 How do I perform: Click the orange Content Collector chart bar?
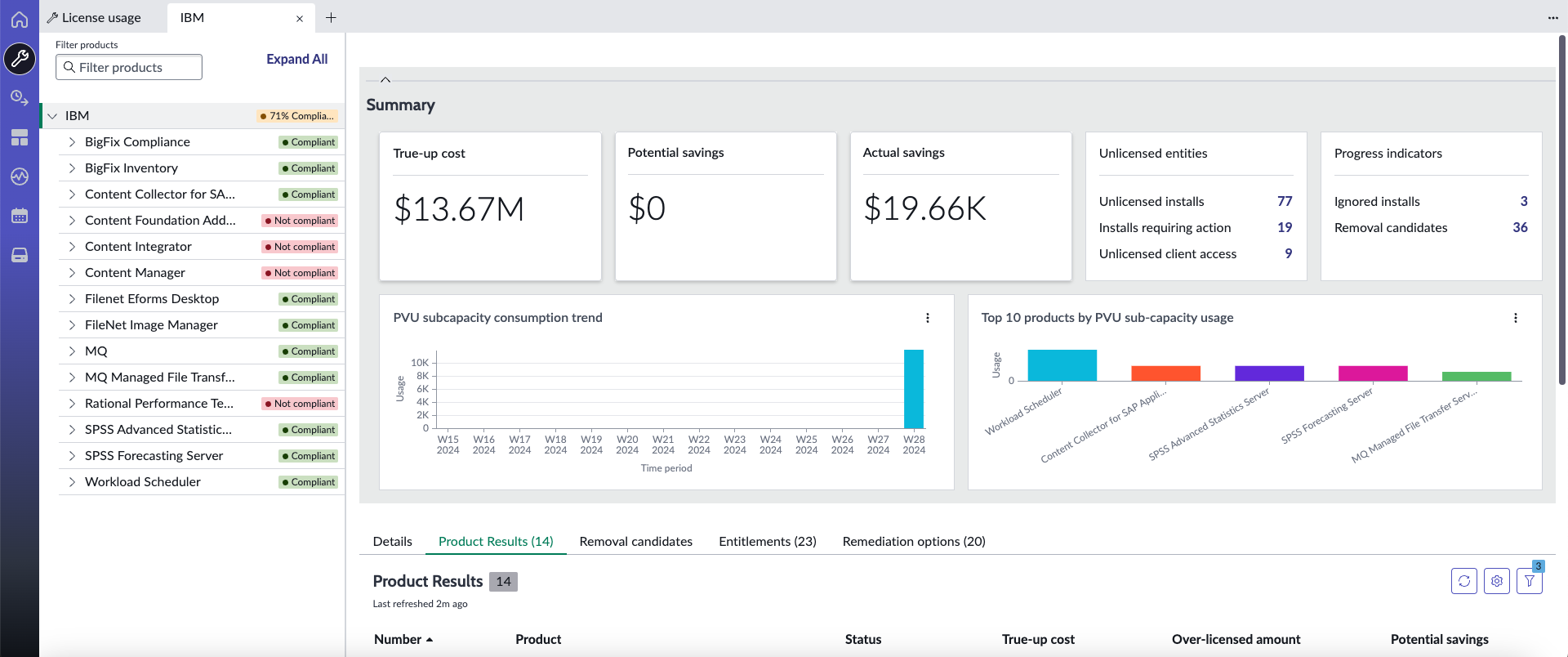pyautogui.click(x=1165, y=373)
